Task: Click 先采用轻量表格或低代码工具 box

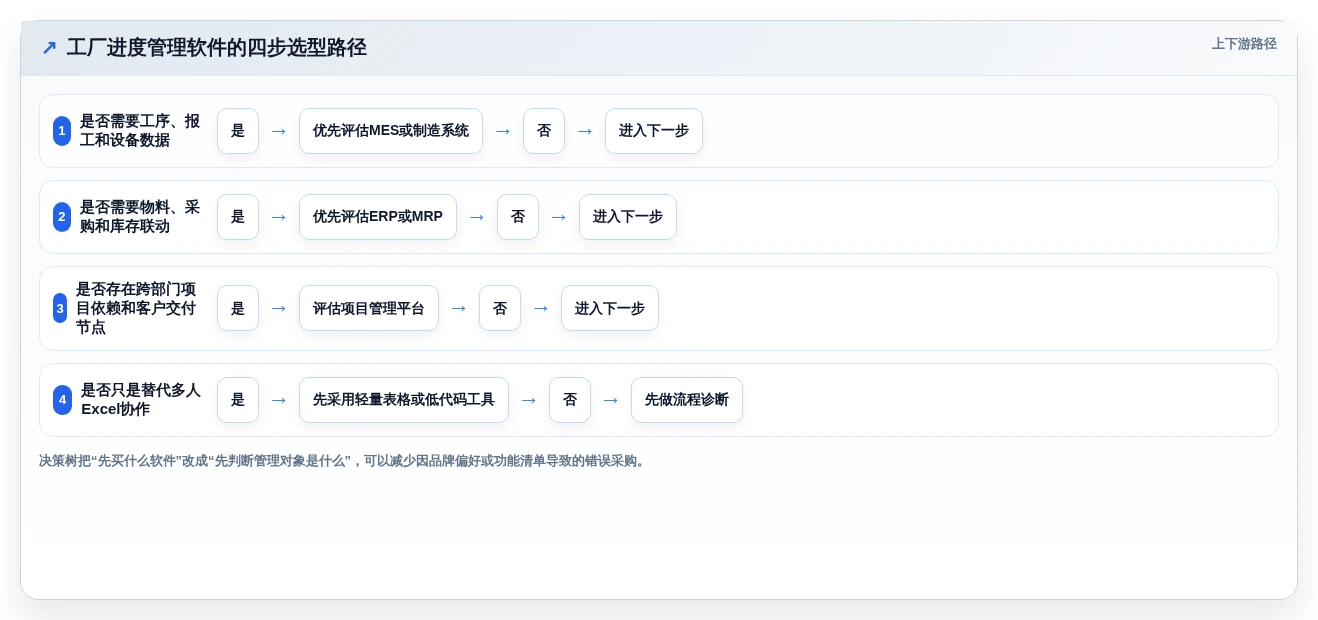Action: (404, 400)
